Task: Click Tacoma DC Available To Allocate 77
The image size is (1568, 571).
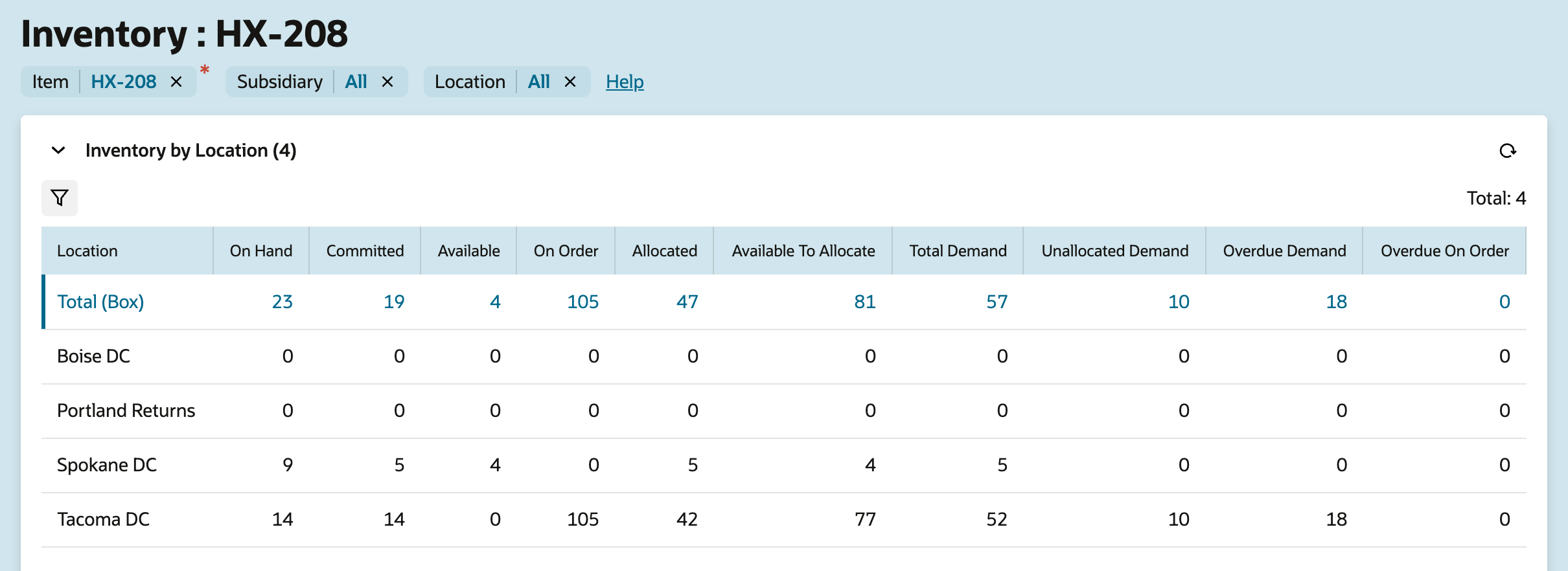Action: [865, 519]
